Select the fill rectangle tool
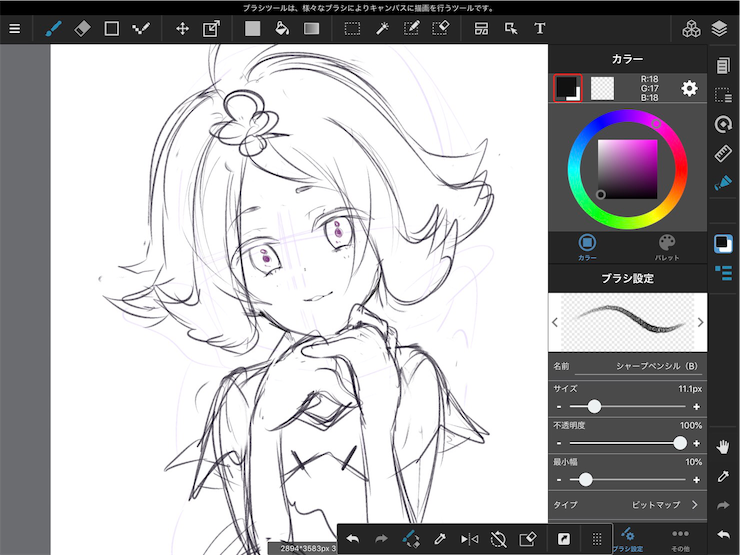This screenshot has width=740, height=555. pyautogui.click(x=252, y=29)
